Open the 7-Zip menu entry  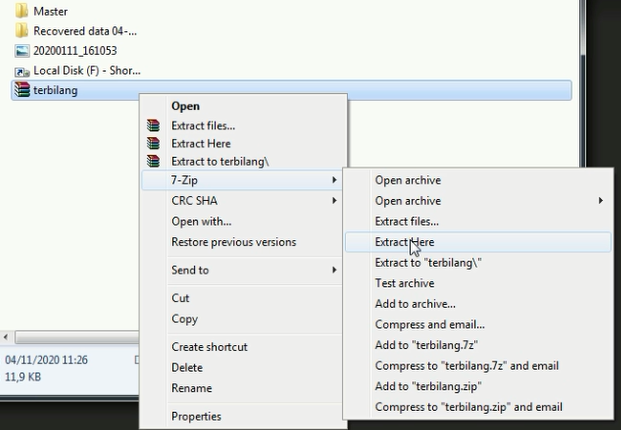click(242, 180)
